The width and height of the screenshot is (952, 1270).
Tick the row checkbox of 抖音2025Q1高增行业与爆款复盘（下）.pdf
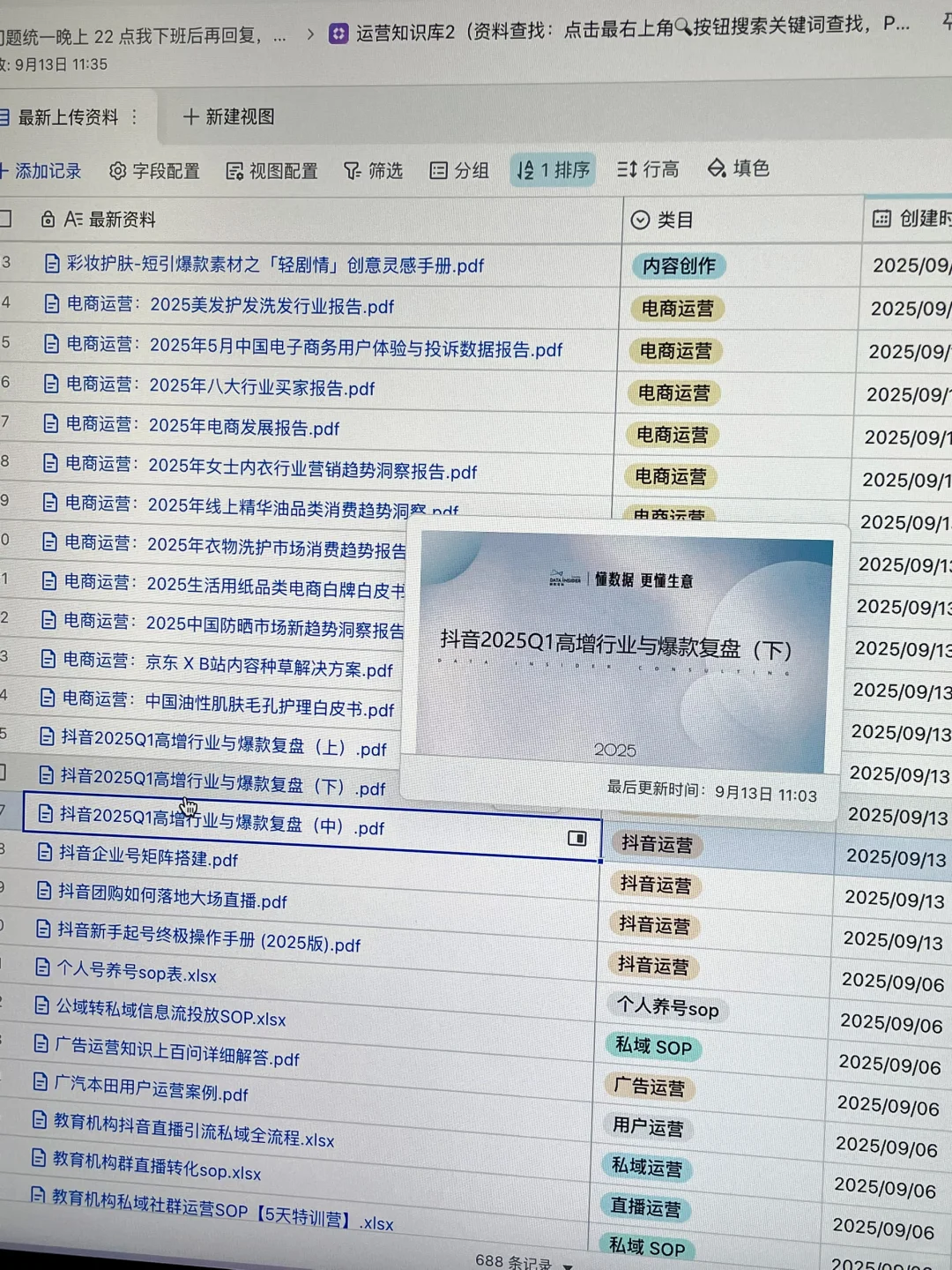[3, 773]
